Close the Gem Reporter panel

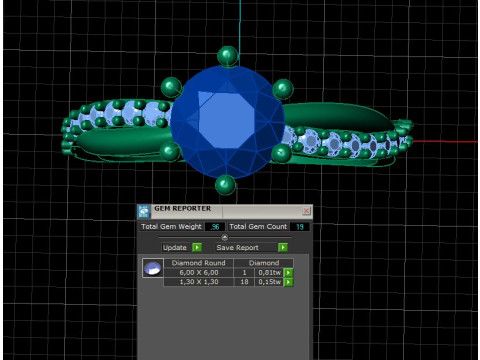(x=306, y=211)
